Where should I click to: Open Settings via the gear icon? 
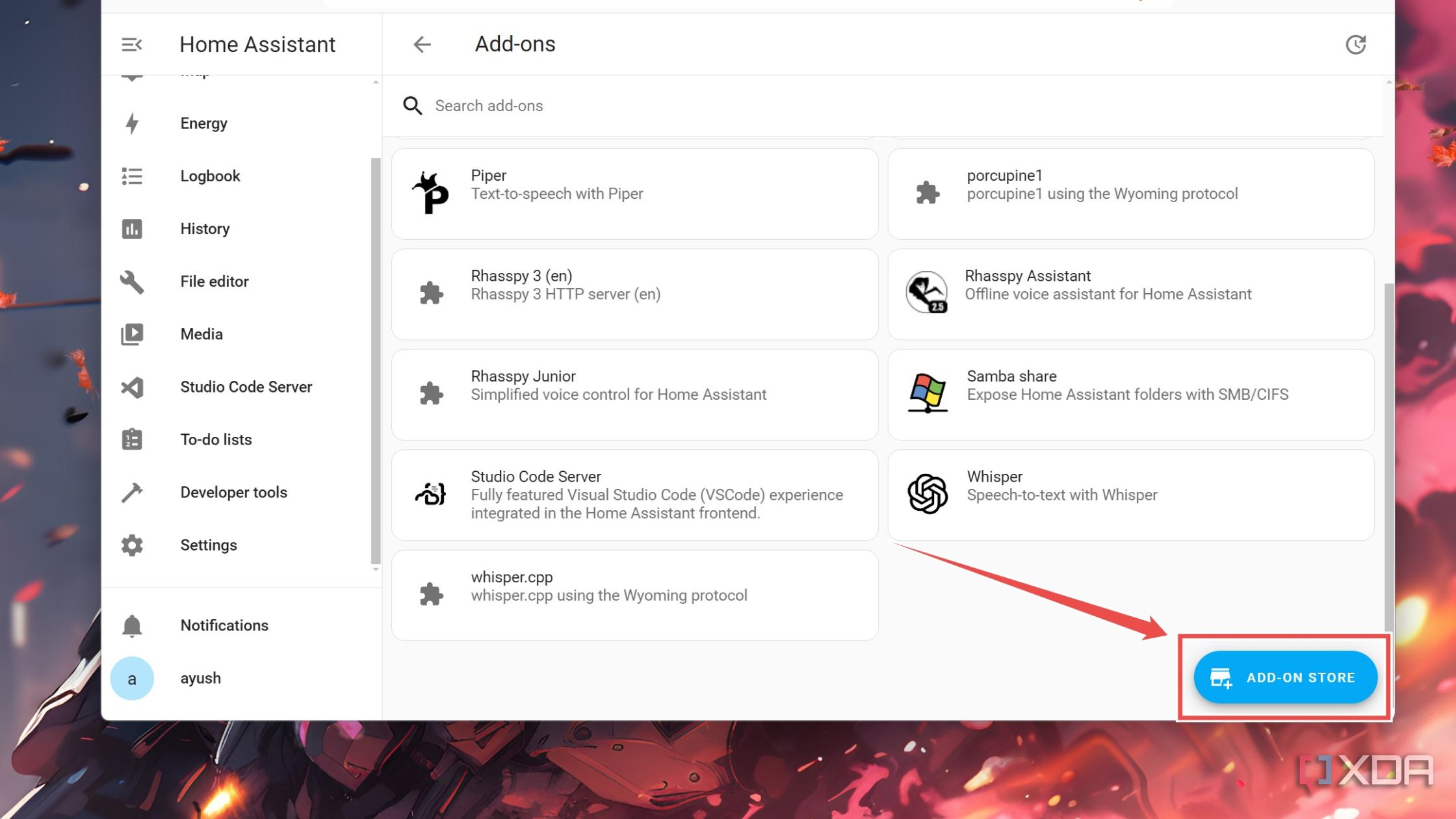(132, 545)
